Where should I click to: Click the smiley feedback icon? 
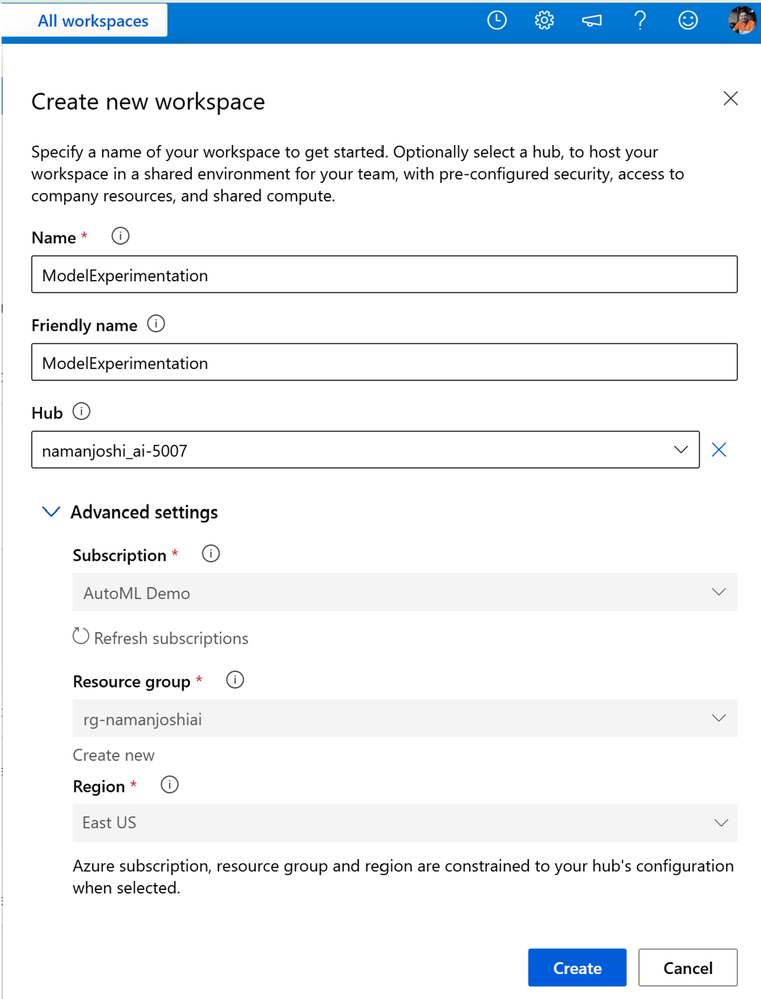click(688, 20)
